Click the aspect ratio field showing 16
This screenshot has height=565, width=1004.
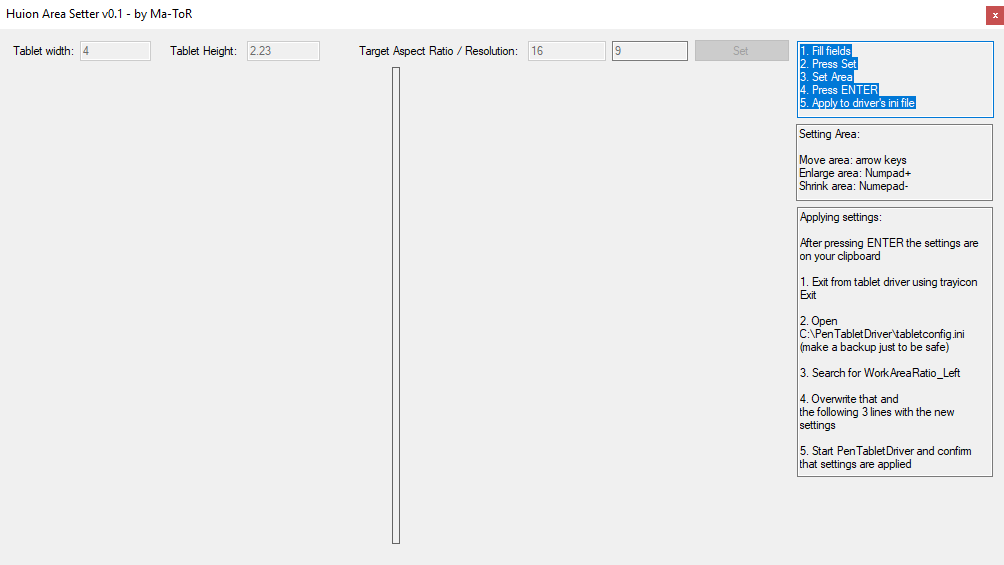[567, 51]
